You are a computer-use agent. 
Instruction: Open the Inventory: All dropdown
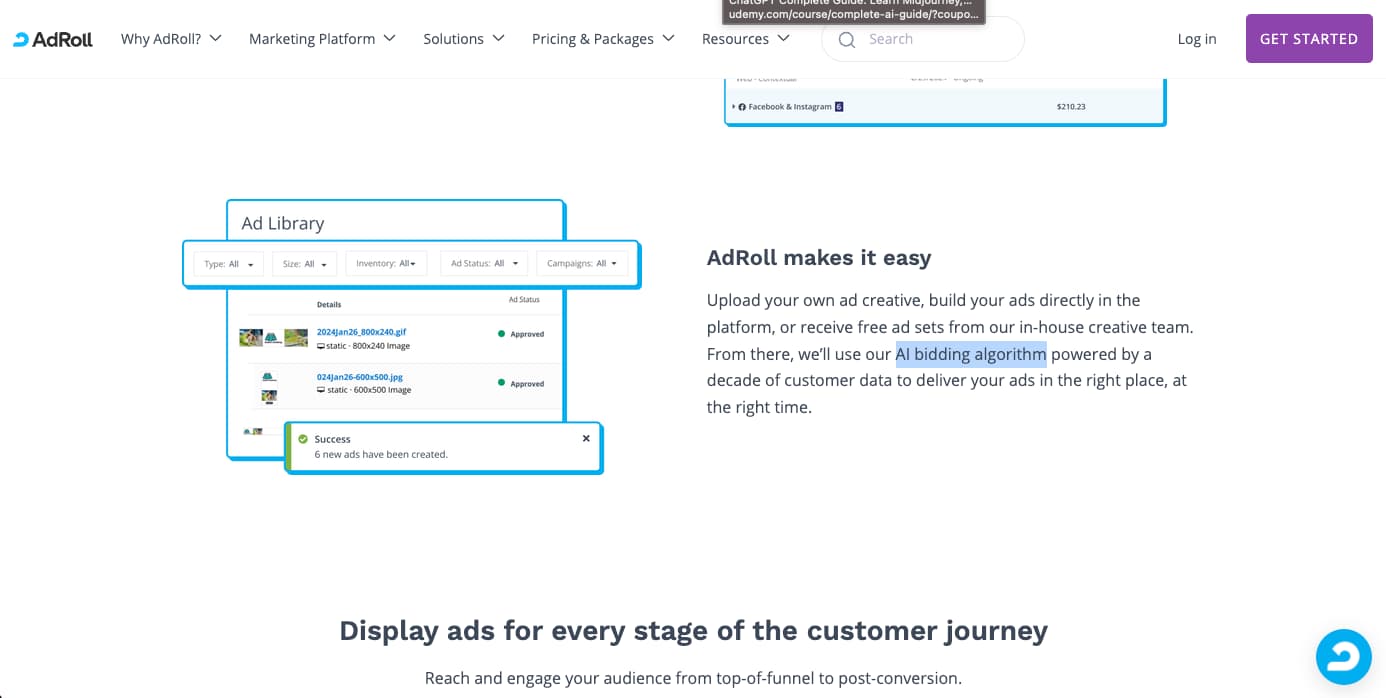386,264
